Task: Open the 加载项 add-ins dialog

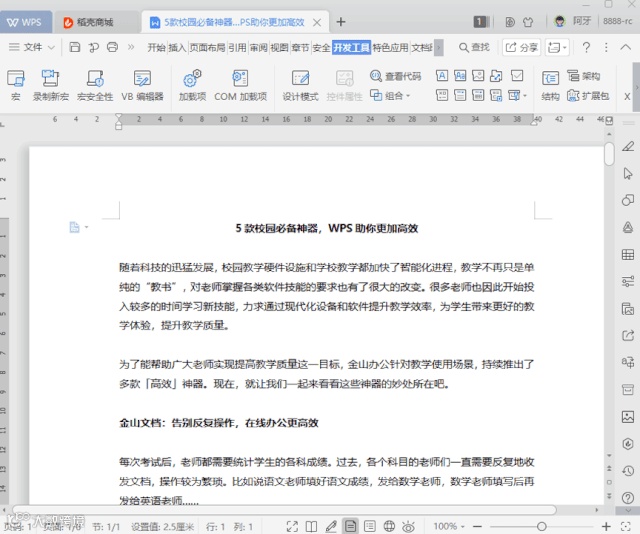Action: (192, 85)
